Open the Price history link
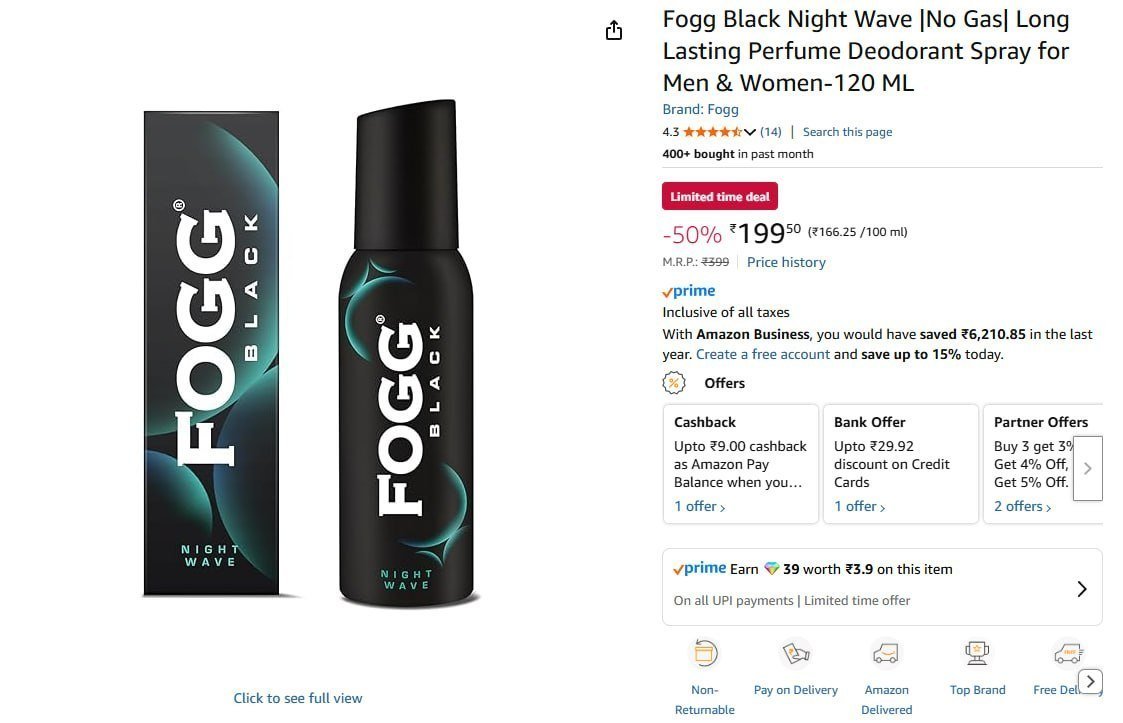This screenshot has width=1123, height=723. pos(786,262)
